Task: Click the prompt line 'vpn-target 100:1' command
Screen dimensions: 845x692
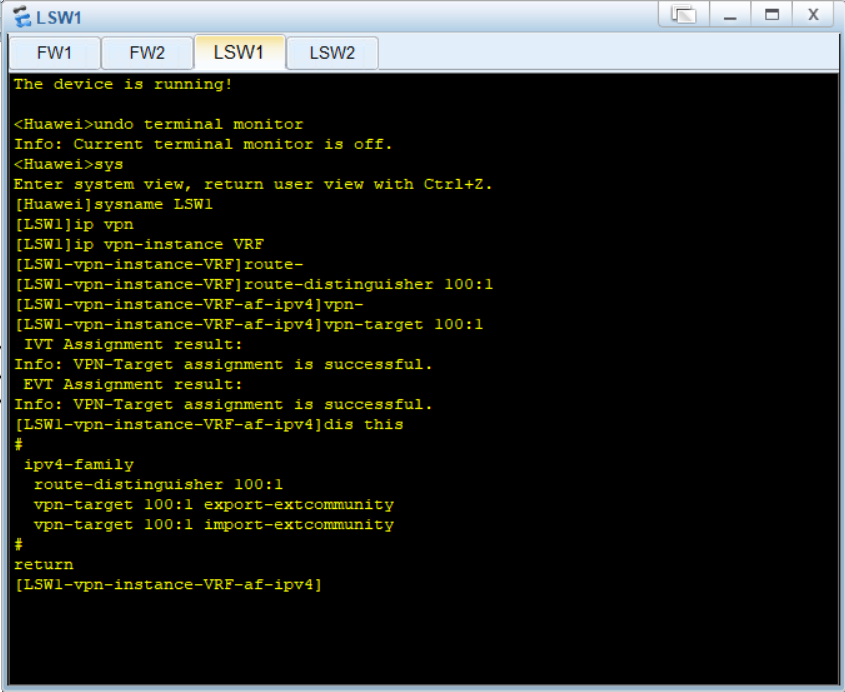Action: [248, 324]
